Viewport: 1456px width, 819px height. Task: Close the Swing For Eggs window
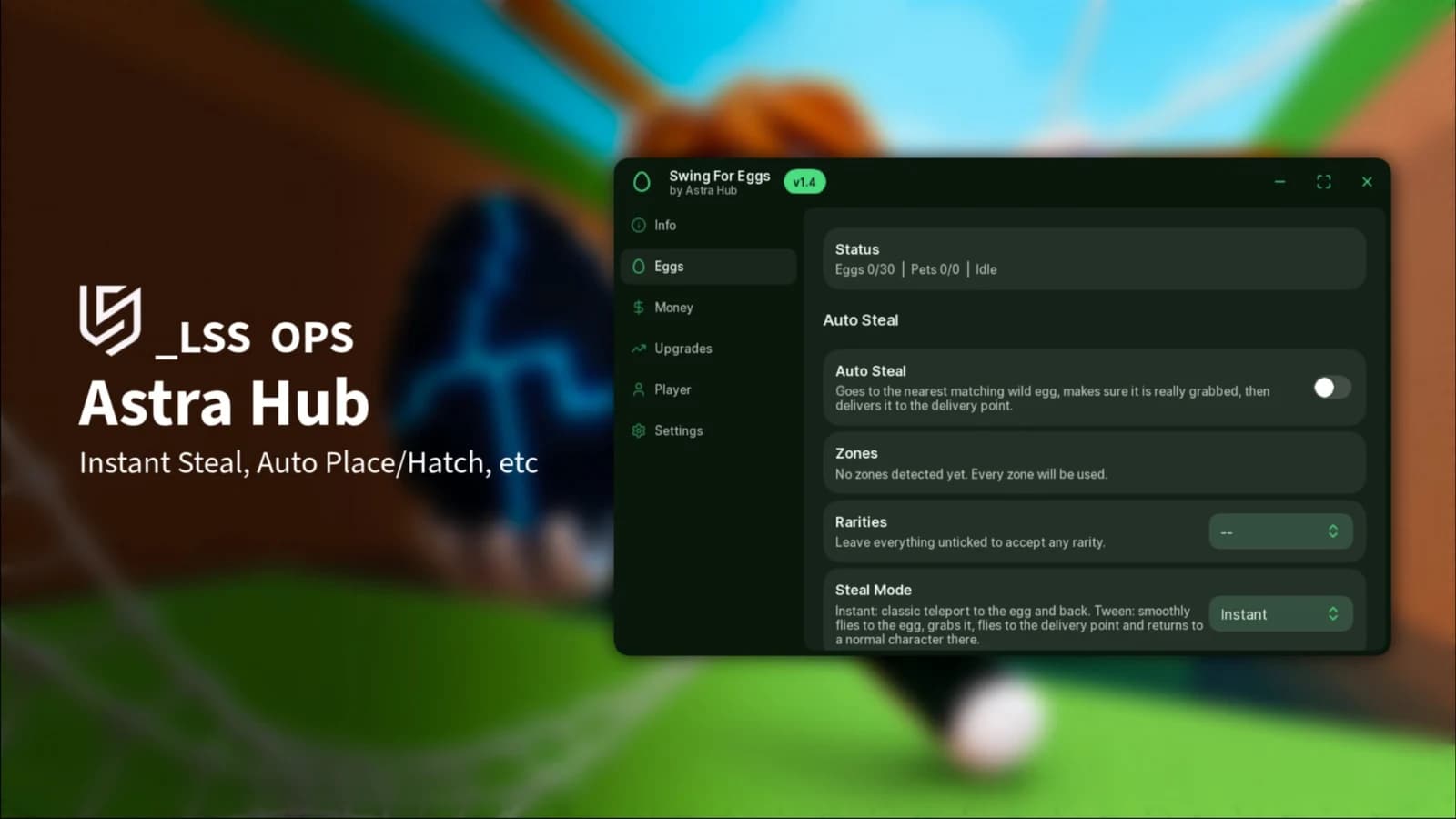(x=1367, y=182)
